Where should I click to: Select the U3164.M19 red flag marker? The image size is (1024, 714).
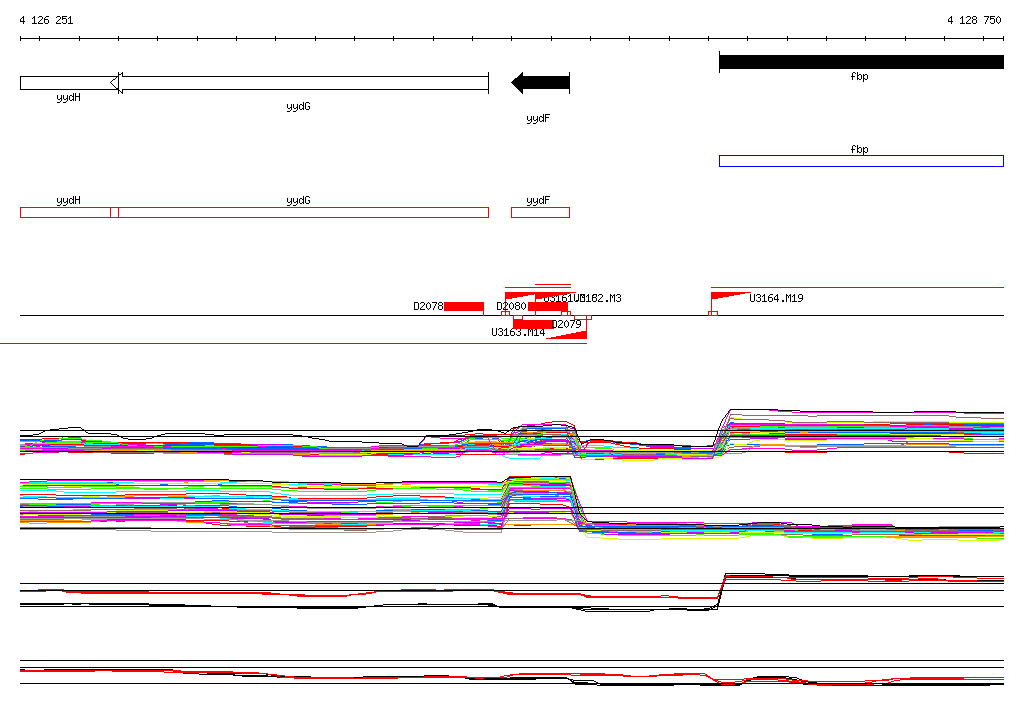(x=730, y=298)
